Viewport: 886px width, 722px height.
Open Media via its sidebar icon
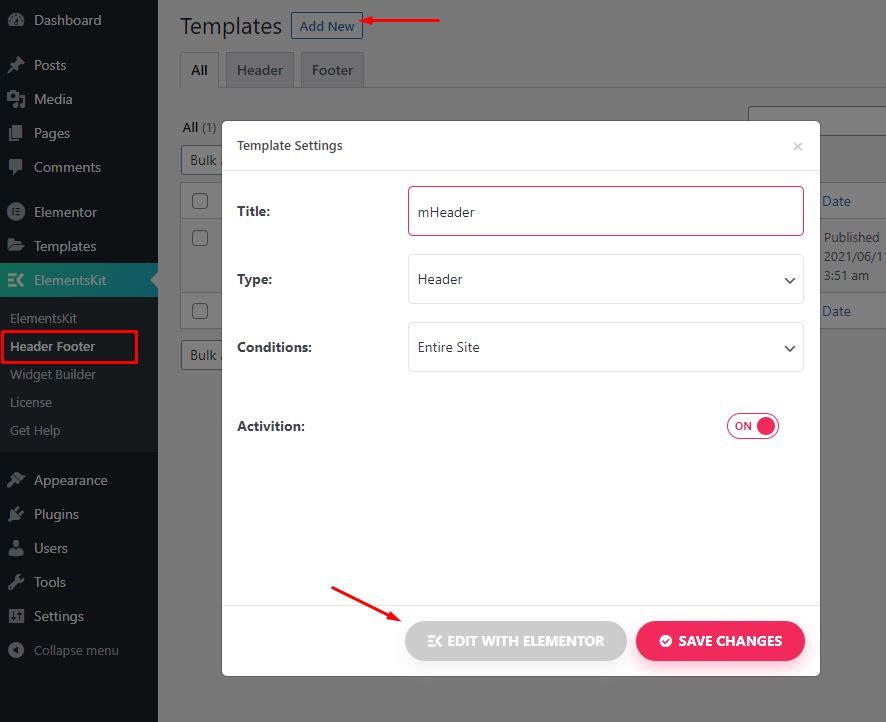click(x=16, y=99)
